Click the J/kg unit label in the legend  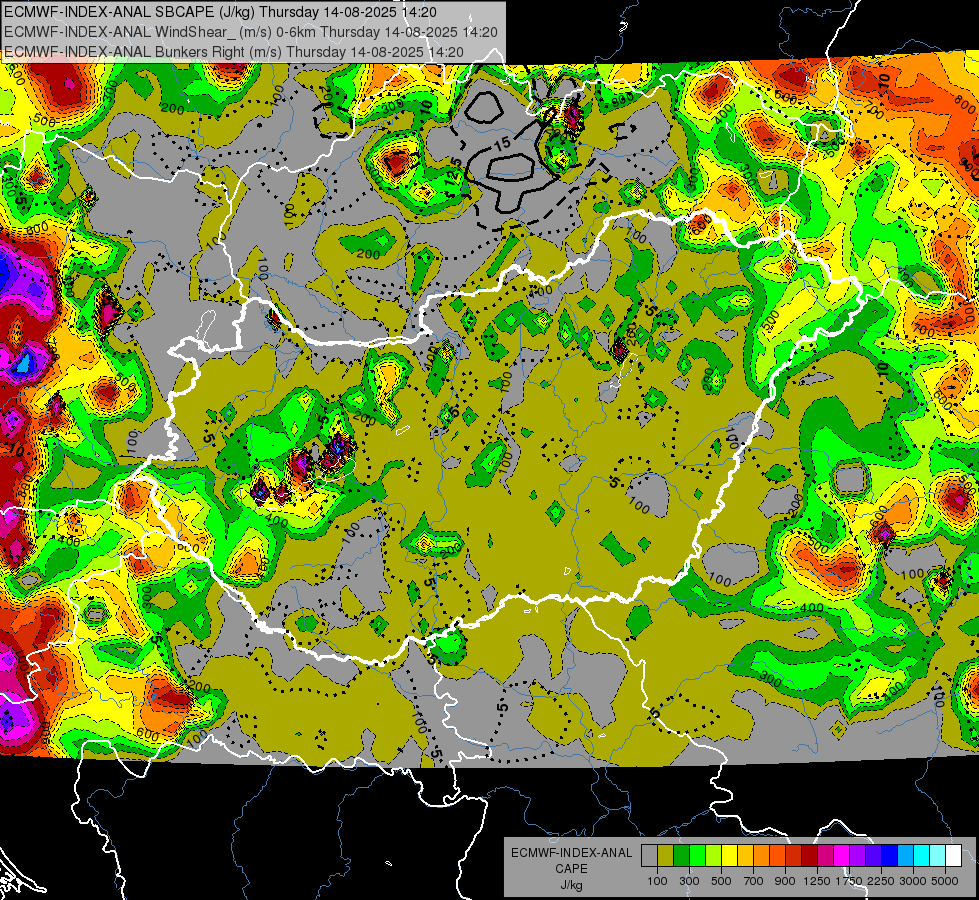[x=571, y=886]
